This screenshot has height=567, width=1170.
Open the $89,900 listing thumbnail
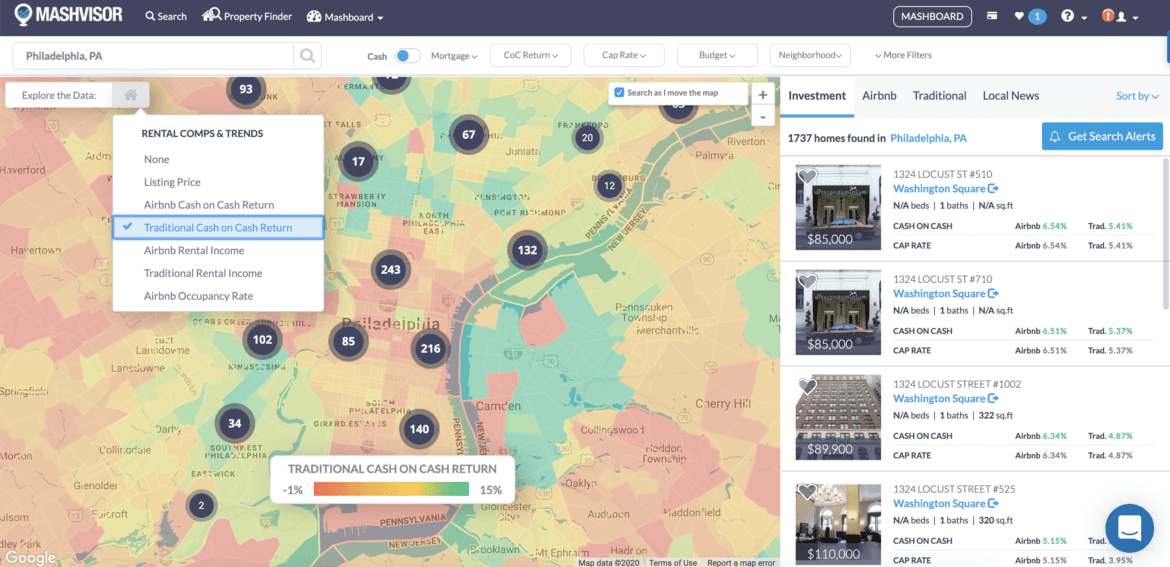839,417
